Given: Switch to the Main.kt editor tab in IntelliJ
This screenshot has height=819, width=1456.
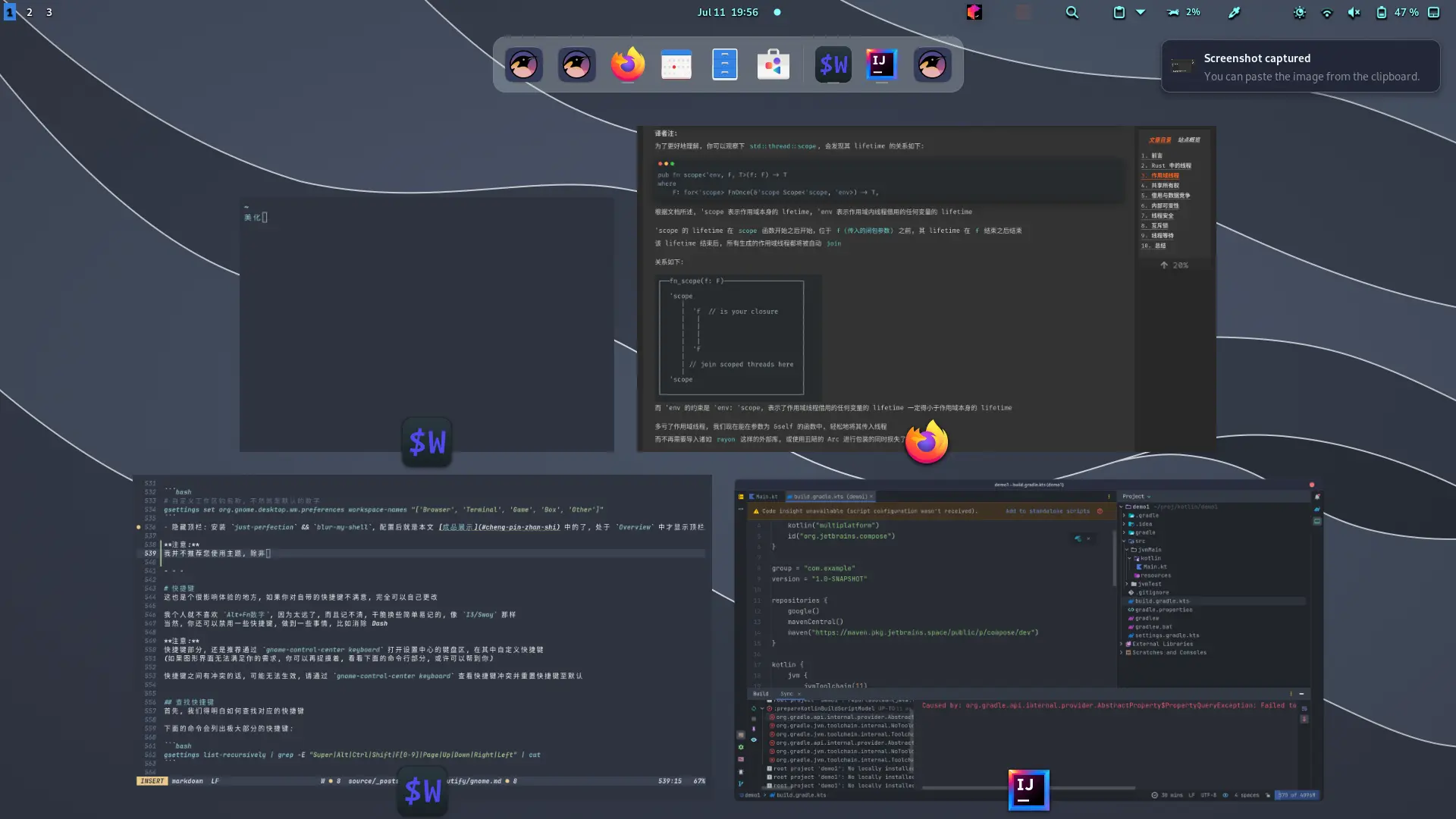Looking at the screenshot, I should (764, 497).
